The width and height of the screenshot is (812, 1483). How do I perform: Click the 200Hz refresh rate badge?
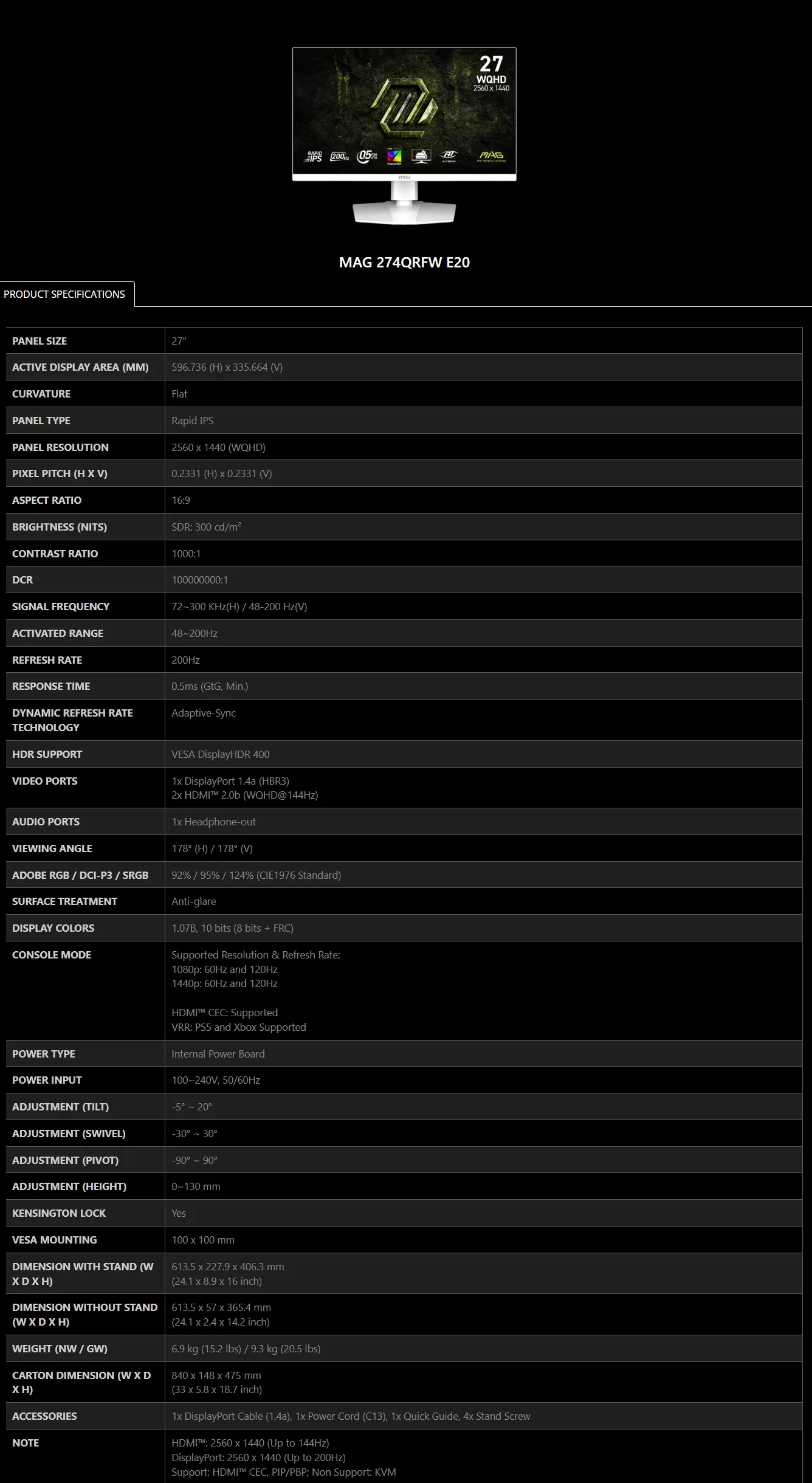pyautogui.click(x=340, y=157)
